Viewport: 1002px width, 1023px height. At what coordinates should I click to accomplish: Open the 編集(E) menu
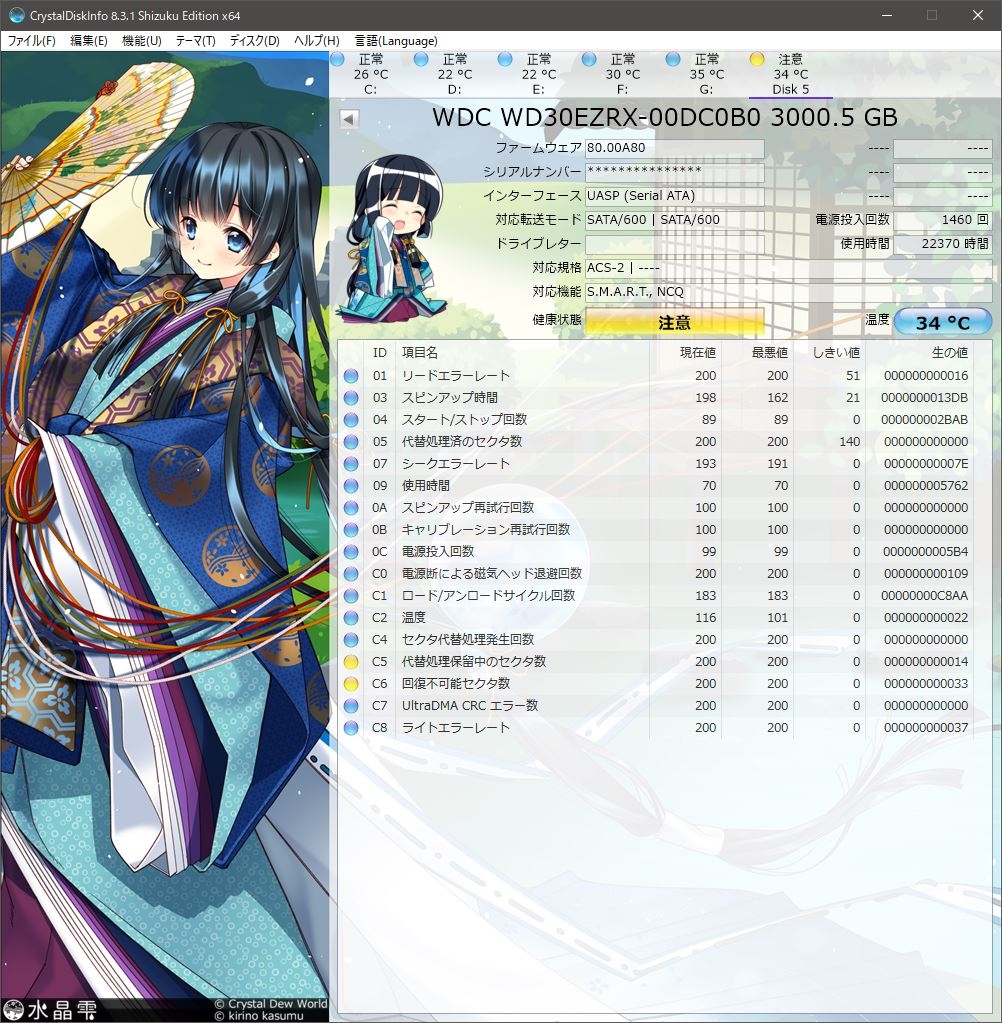pos(89,40)
